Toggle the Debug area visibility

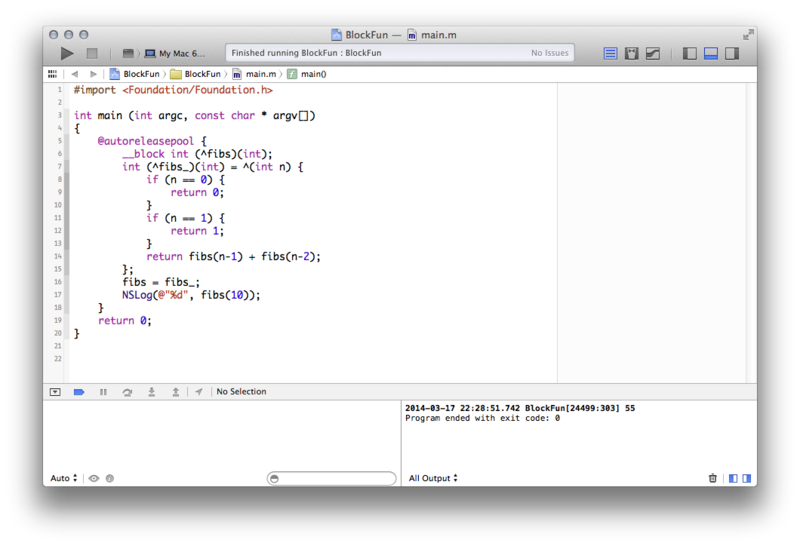point(711,53)
